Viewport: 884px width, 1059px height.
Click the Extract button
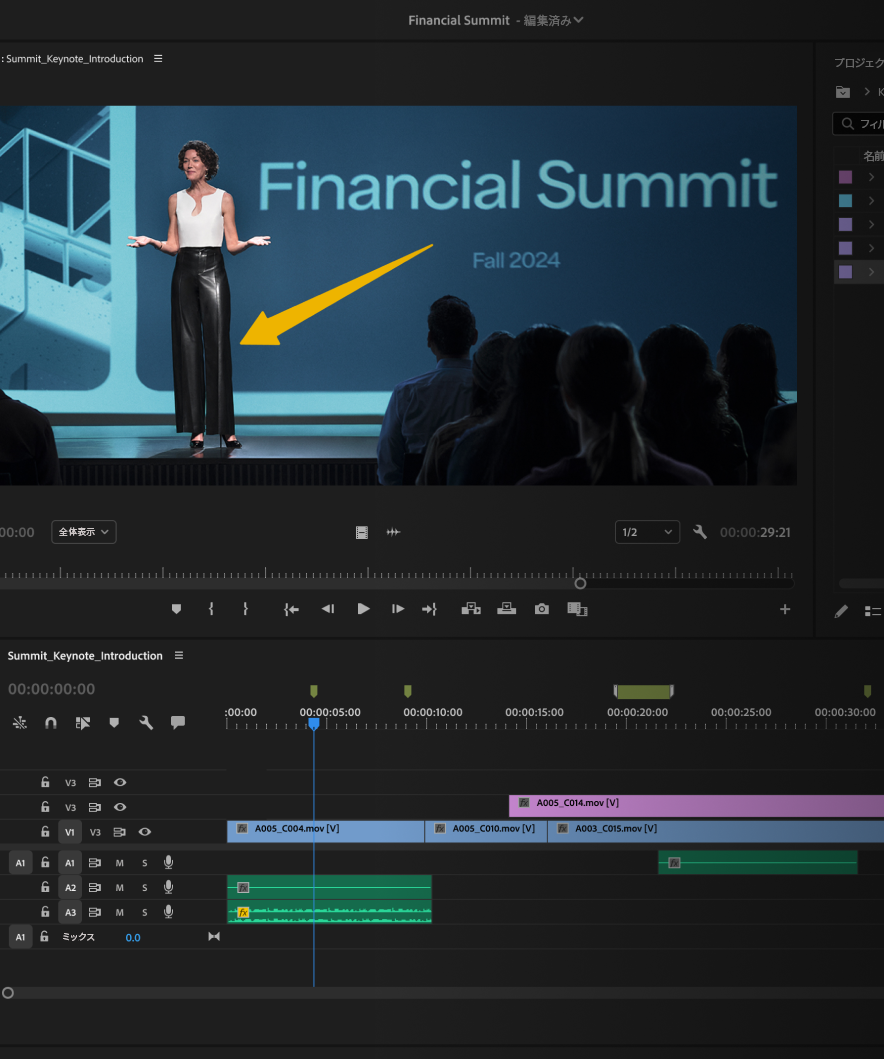(x=506, y=609)
